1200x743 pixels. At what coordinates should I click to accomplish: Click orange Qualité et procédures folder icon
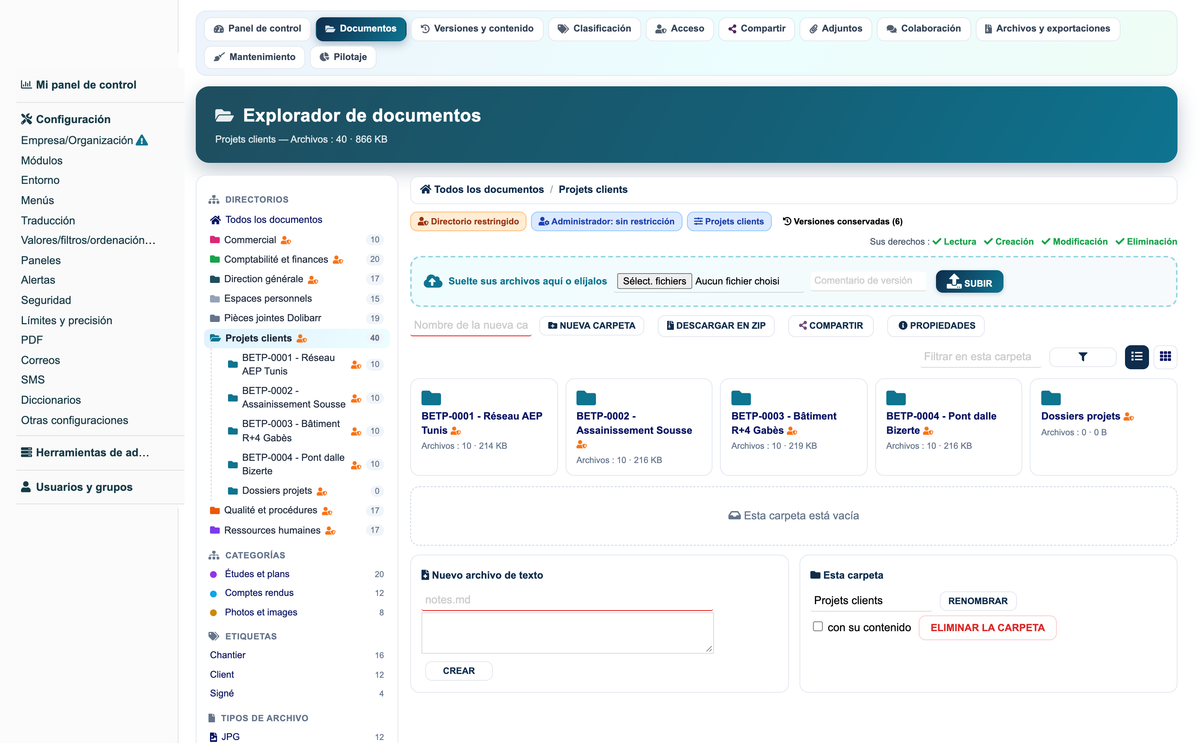coord(215,510)
